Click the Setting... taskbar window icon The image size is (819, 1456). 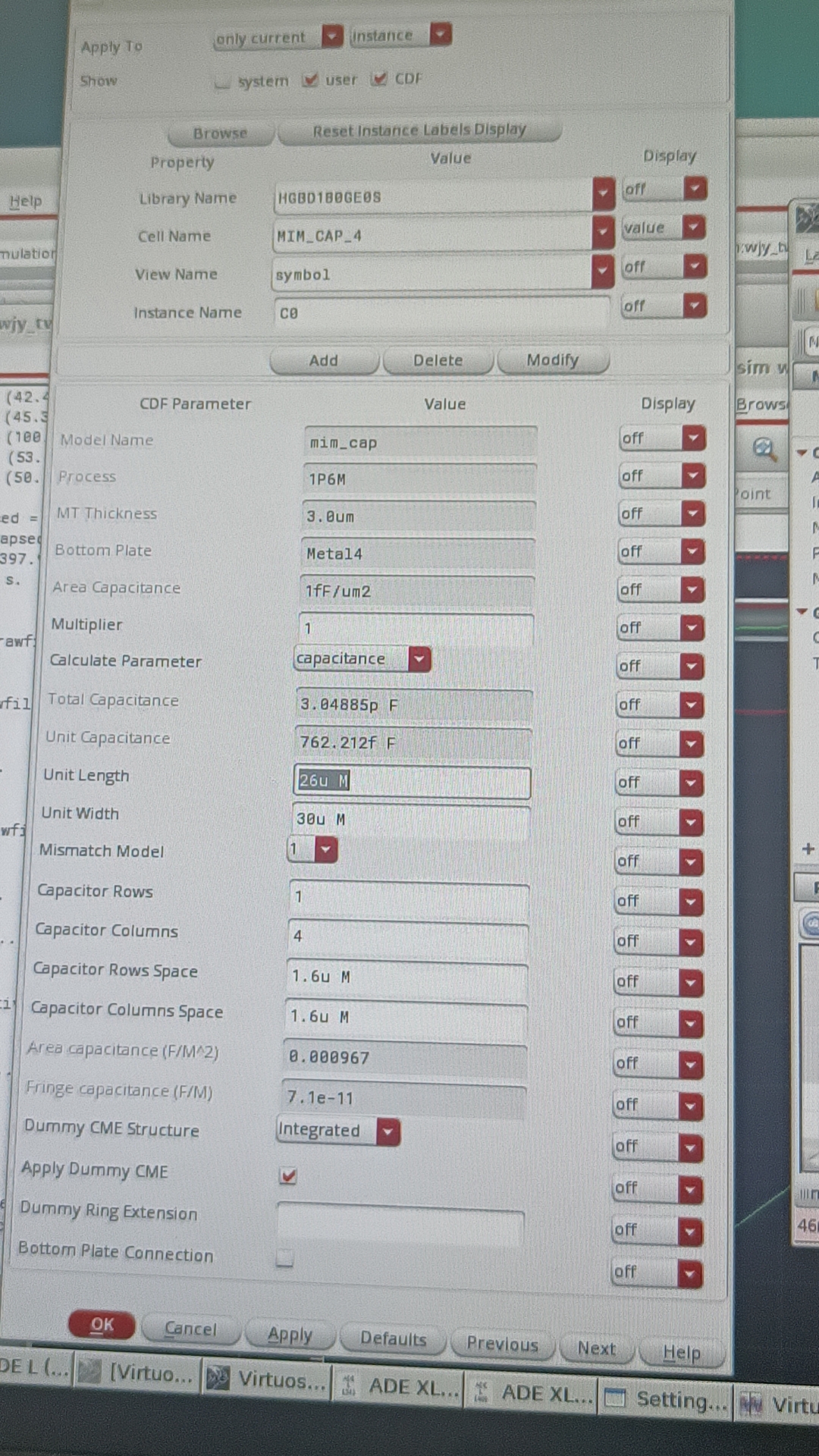pyautogui.click(x=615, y=1397)
